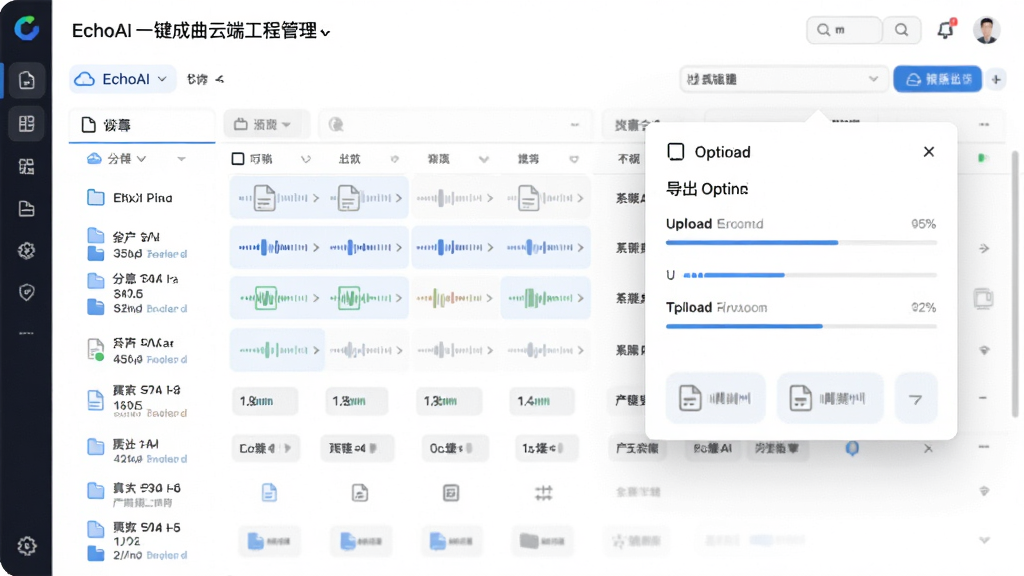Click the EIkxI Pina folder icon
Image resolution: width=1024 pixels, height=576 pixels.
95,197
